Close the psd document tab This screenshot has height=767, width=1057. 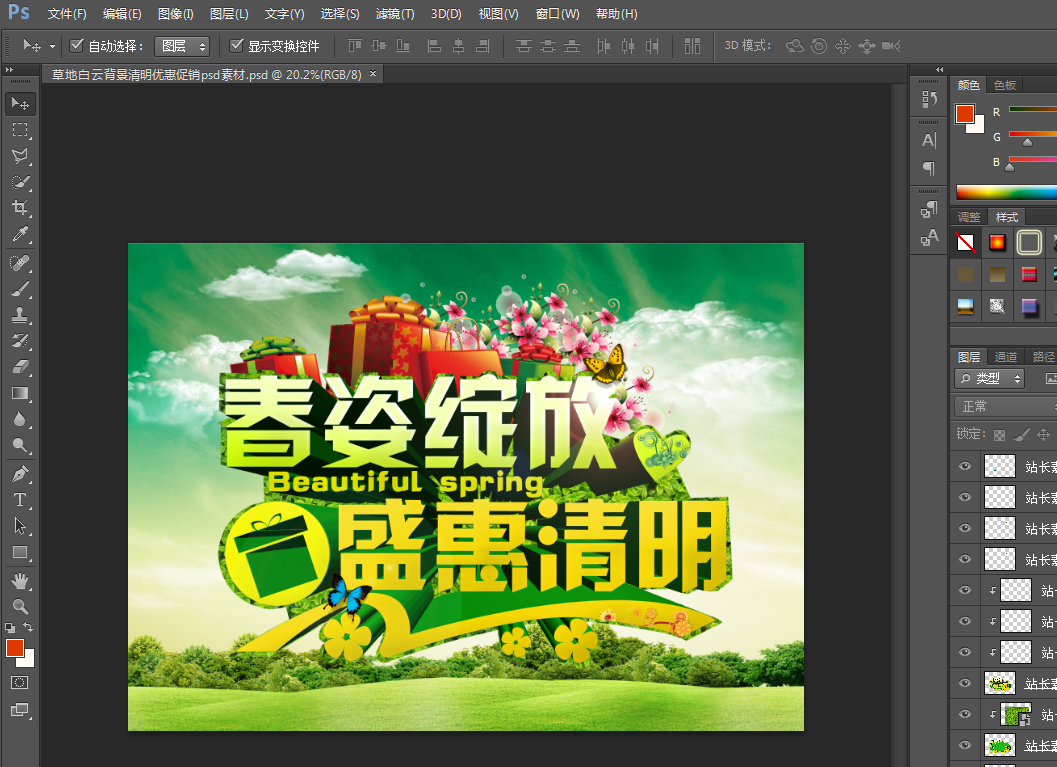tap(373, 73)
